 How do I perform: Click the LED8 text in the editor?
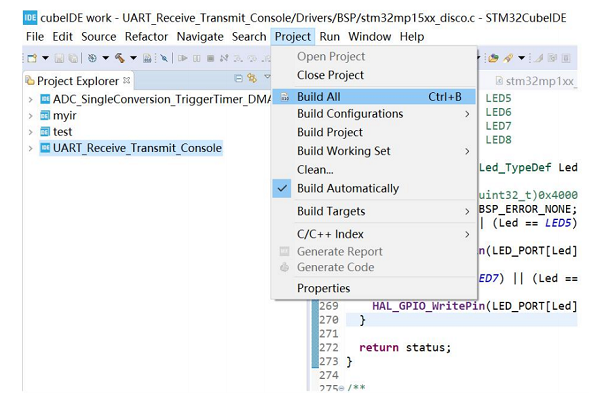click(498, 140)
